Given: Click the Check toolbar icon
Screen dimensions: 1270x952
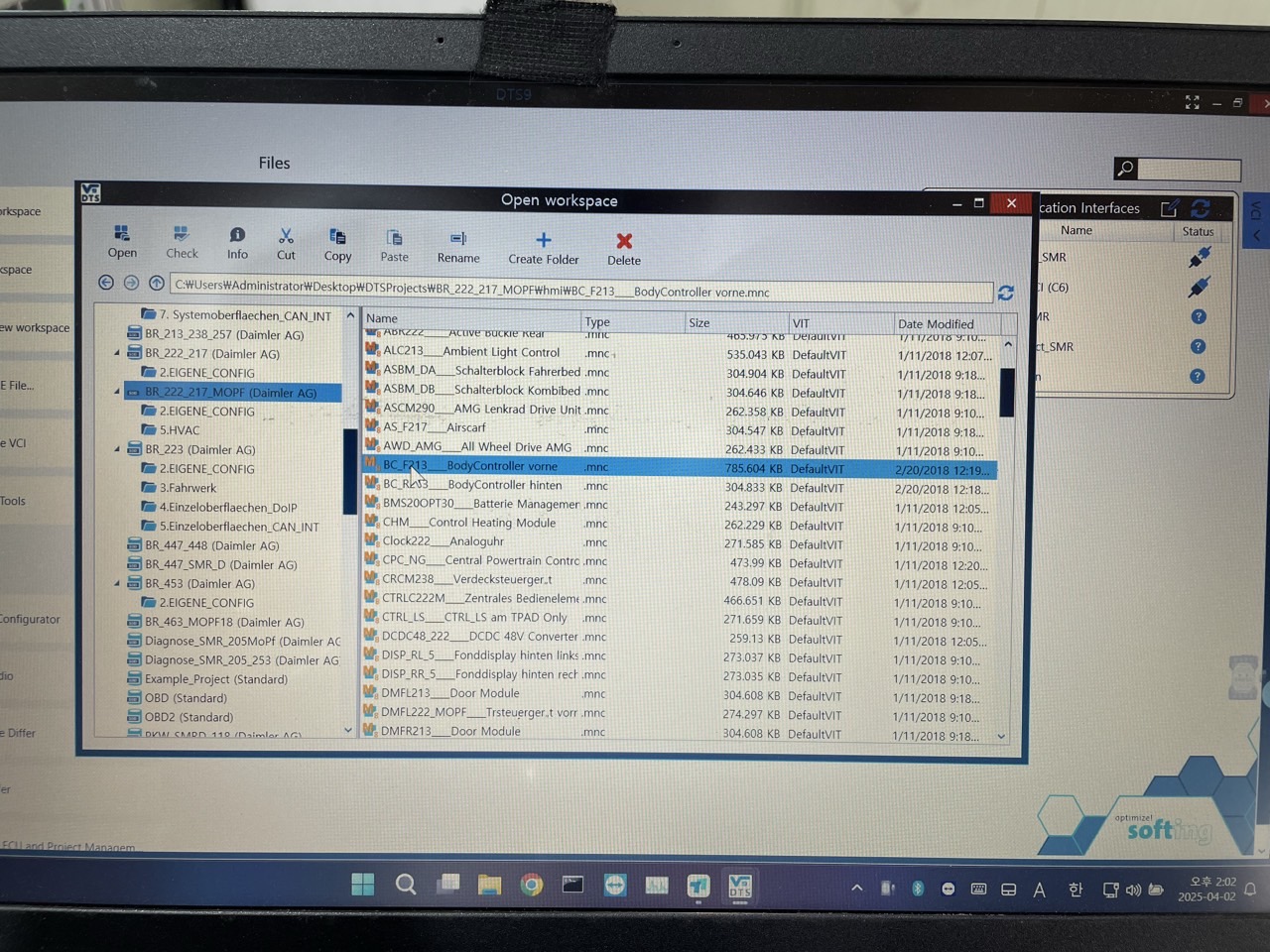Looking at the screenshot, I should [x=182, y=242].
